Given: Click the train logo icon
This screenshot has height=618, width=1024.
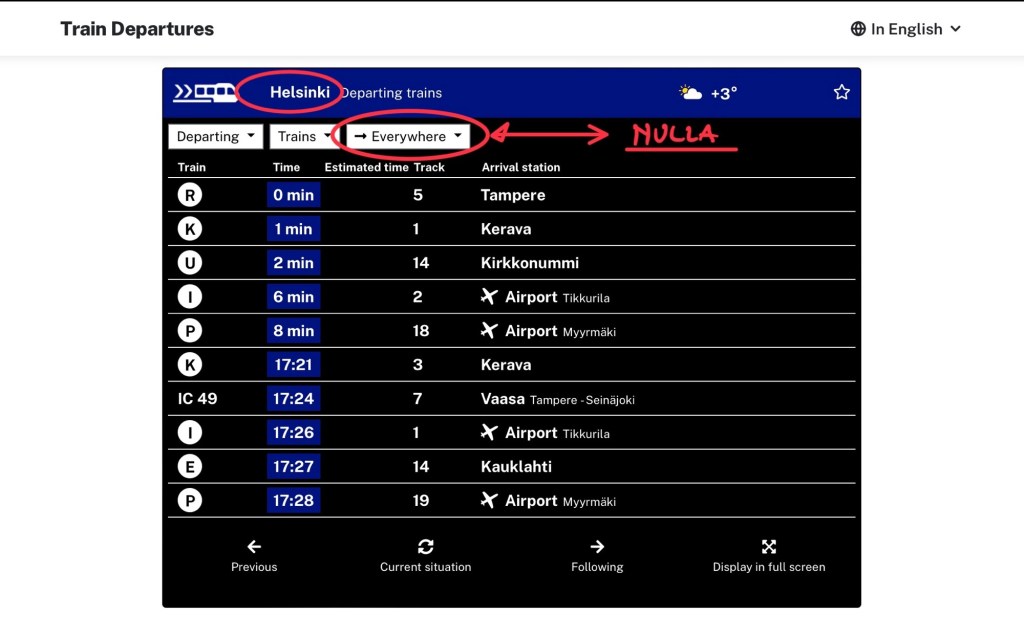Looking at the screenshot, I should pos(205,93).
